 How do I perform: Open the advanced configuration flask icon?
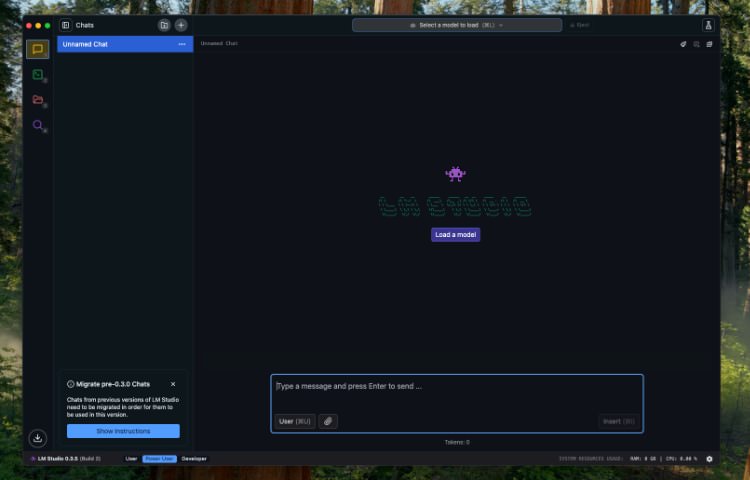[x=708, y=25]
